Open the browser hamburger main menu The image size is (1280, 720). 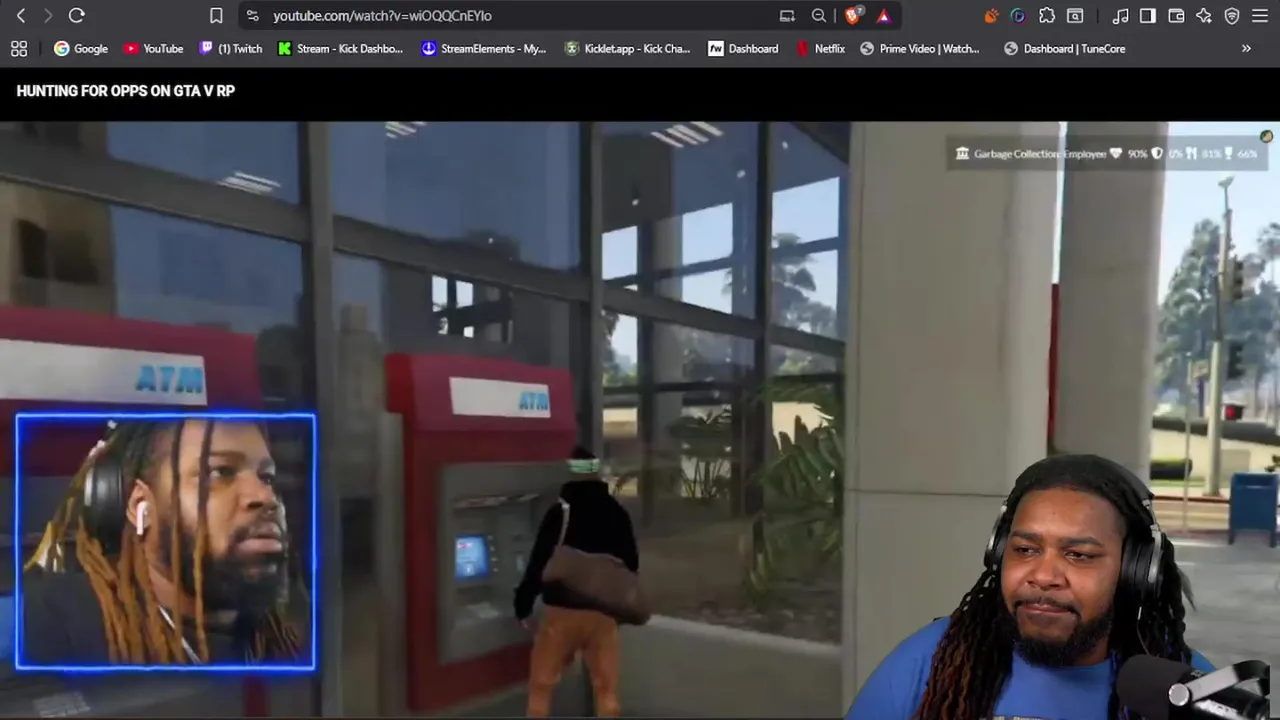point(1260,15)
